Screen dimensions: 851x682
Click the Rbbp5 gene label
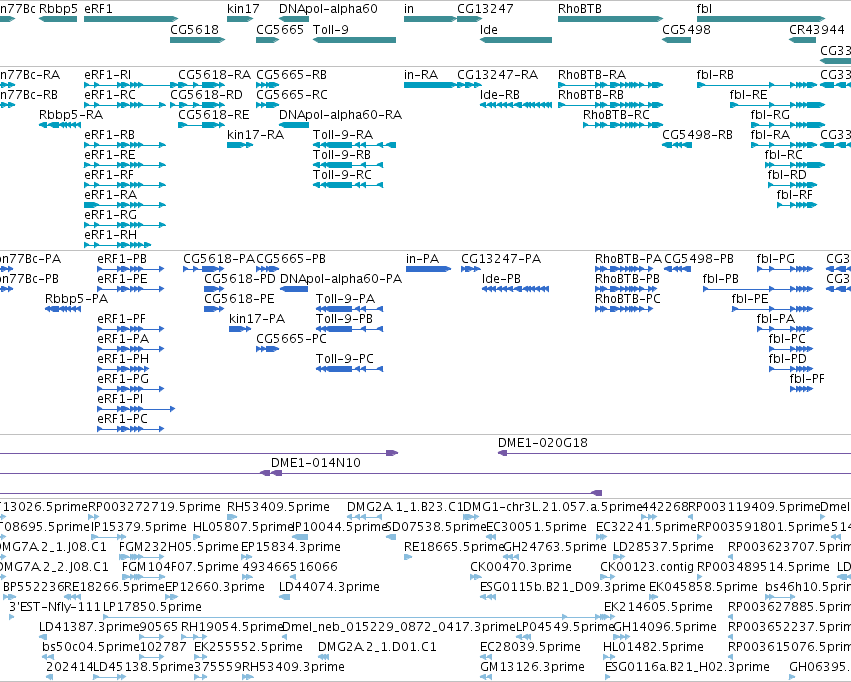point(58,9)
